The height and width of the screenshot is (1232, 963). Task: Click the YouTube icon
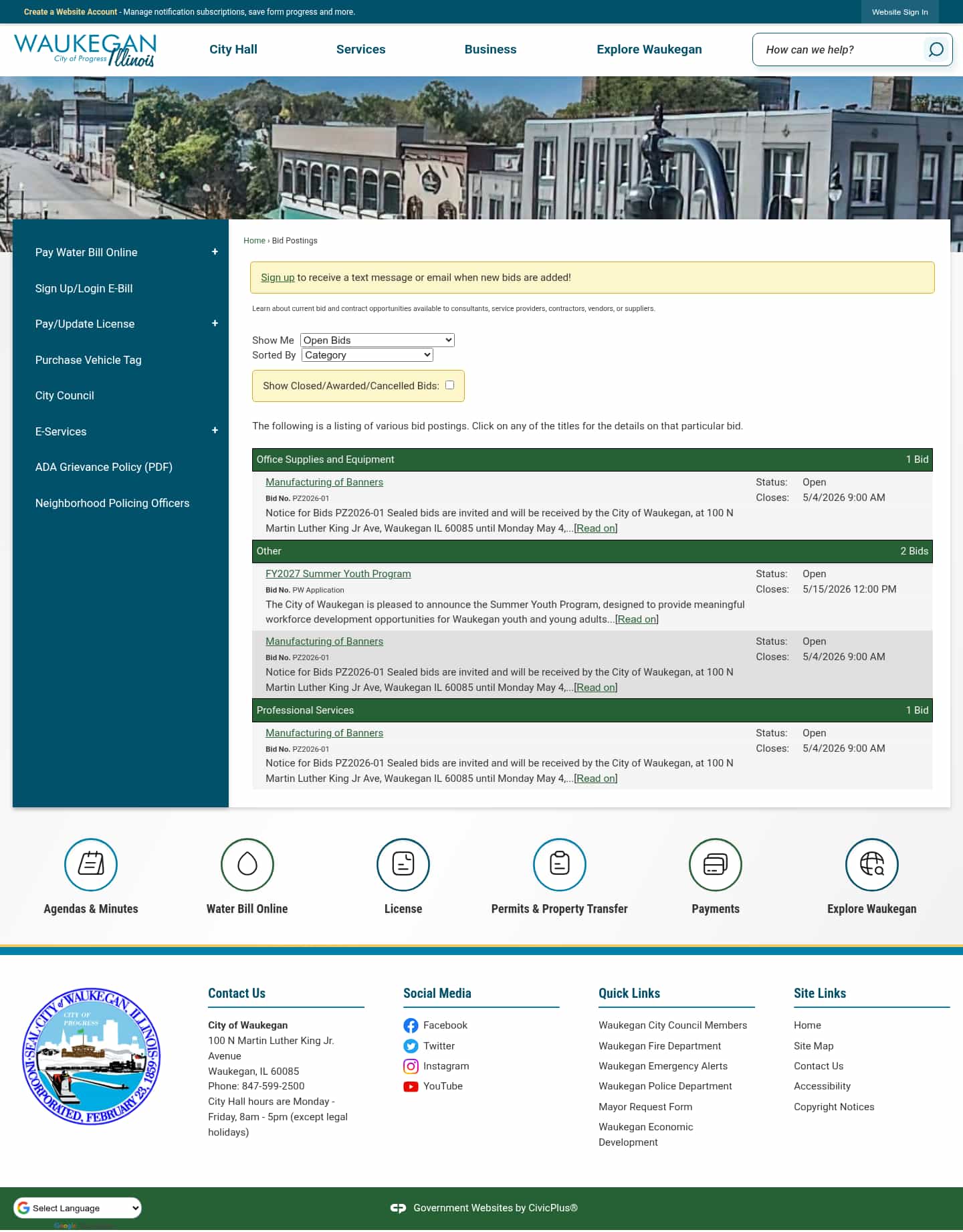click(411, 1087)
